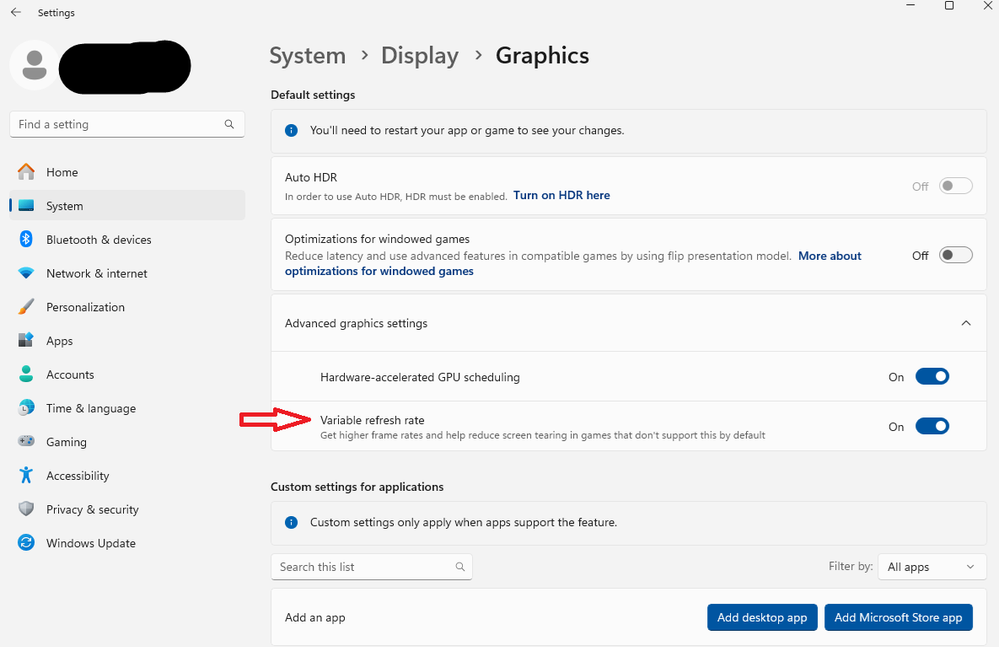Click the Turn on HDR here link

click(x=561, y=195)
